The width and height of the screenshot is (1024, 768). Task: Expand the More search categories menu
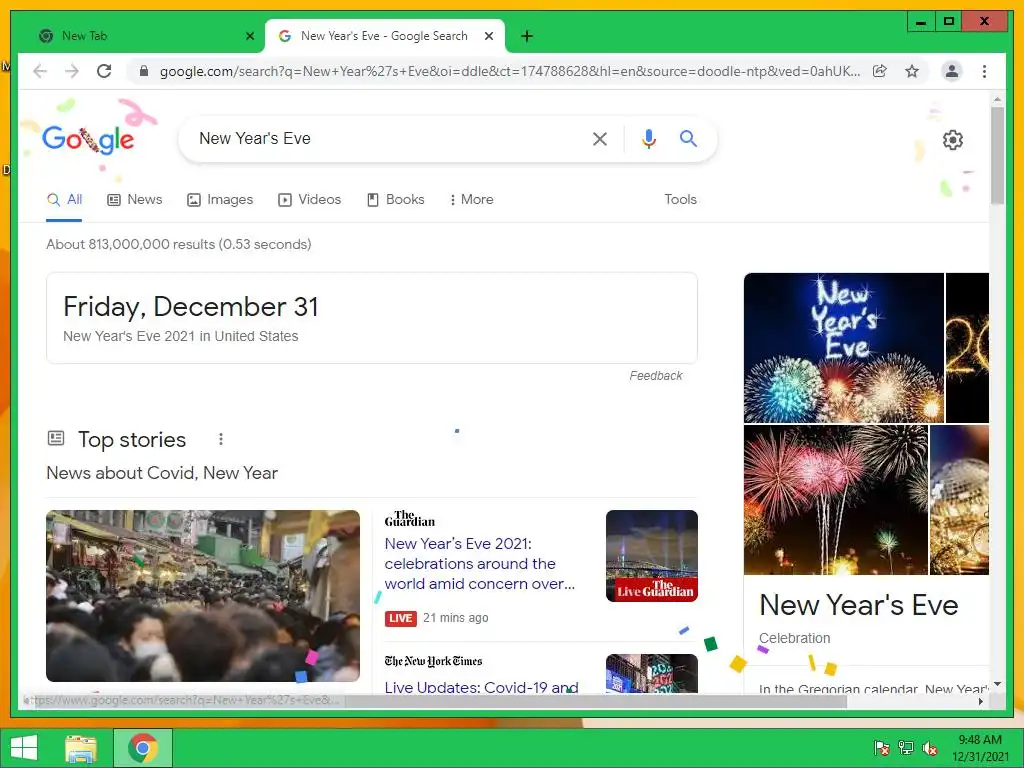471,200
